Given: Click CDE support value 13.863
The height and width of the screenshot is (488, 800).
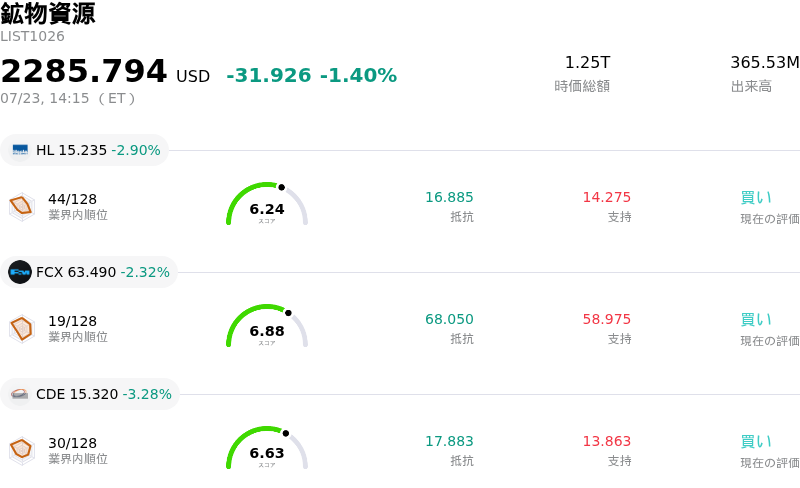Looking at the screenshot, I should 607,441.
